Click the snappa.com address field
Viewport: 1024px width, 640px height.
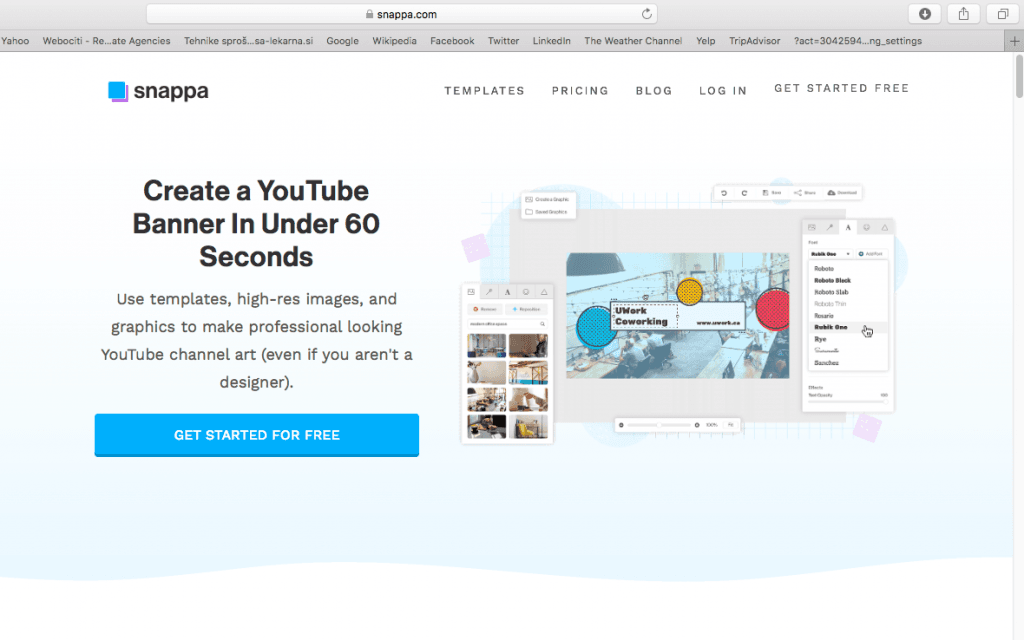pyautogui.click(x=401, y=14)
